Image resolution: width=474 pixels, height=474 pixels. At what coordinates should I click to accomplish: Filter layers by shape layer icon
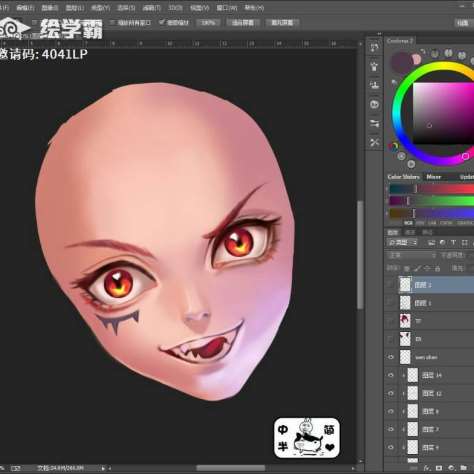tap(465, 243)
